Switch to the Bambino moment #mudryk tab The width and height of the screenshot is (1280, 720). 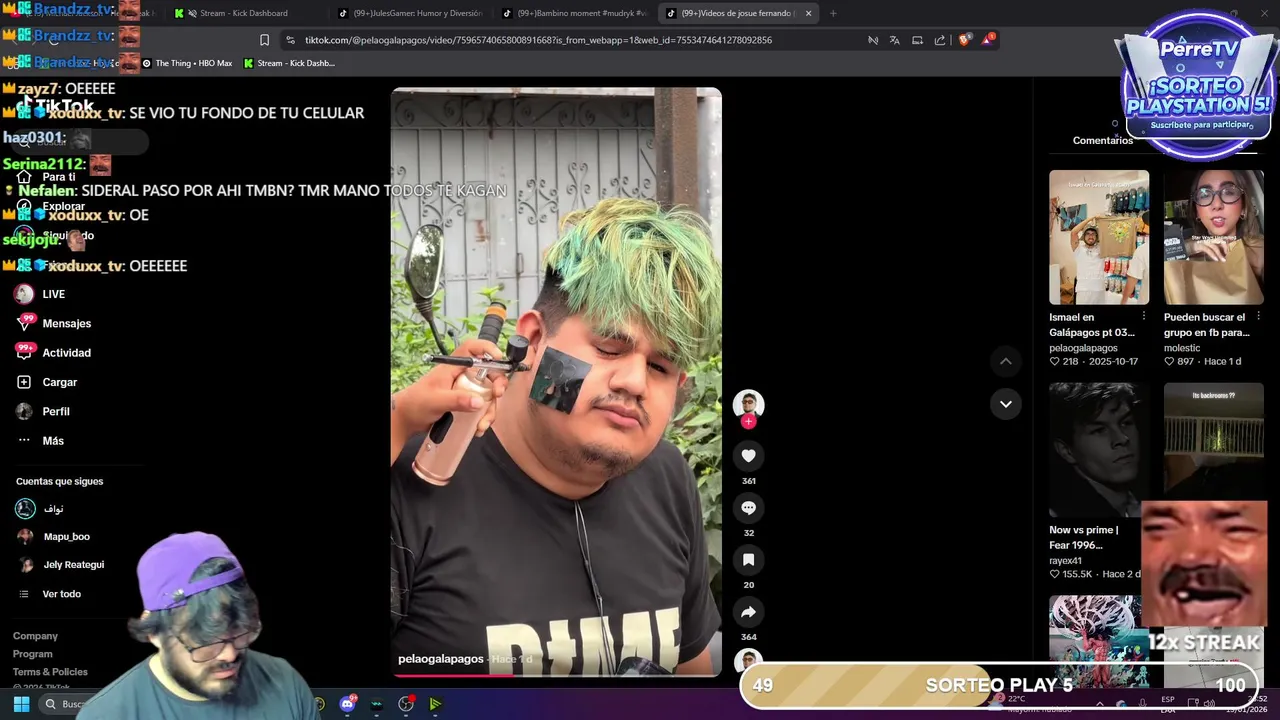(x=574, y=13)
